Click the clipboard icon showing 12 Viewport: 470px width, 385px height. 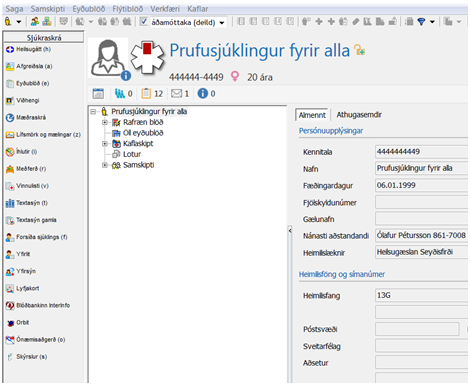point(146,94)
